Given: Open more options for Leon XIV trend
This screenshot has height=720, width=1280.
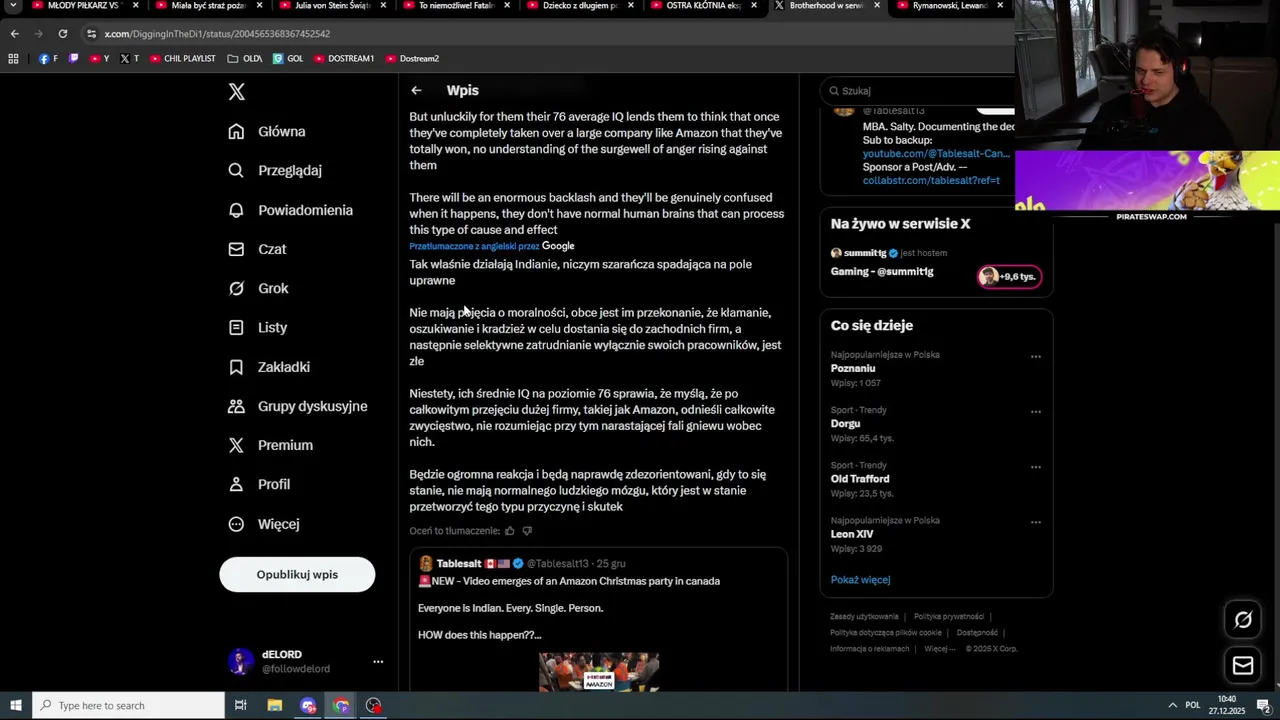Looking at the screenshot, I should [x=1036, y=522].
